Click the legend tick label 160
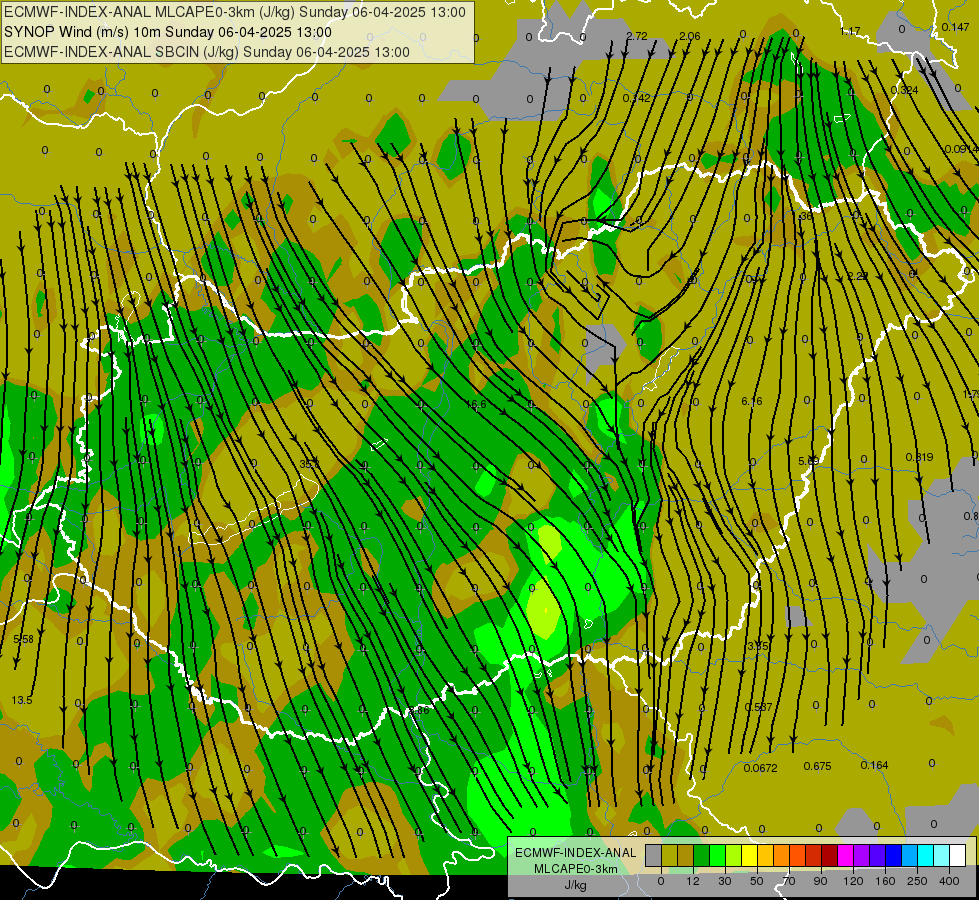979x900 pixels. click(885, 881)
